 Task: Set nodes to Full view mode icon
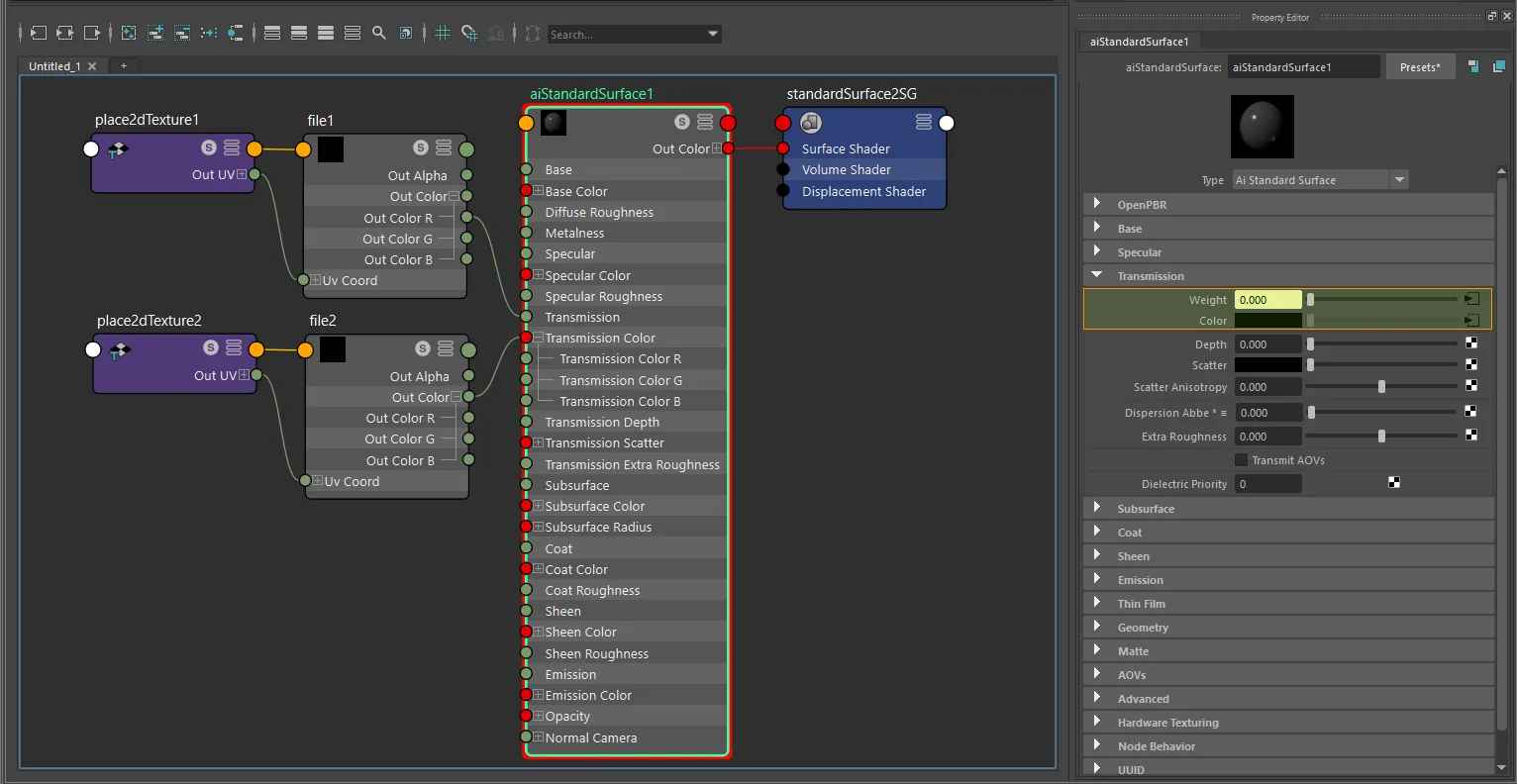[x=326, y=33]
